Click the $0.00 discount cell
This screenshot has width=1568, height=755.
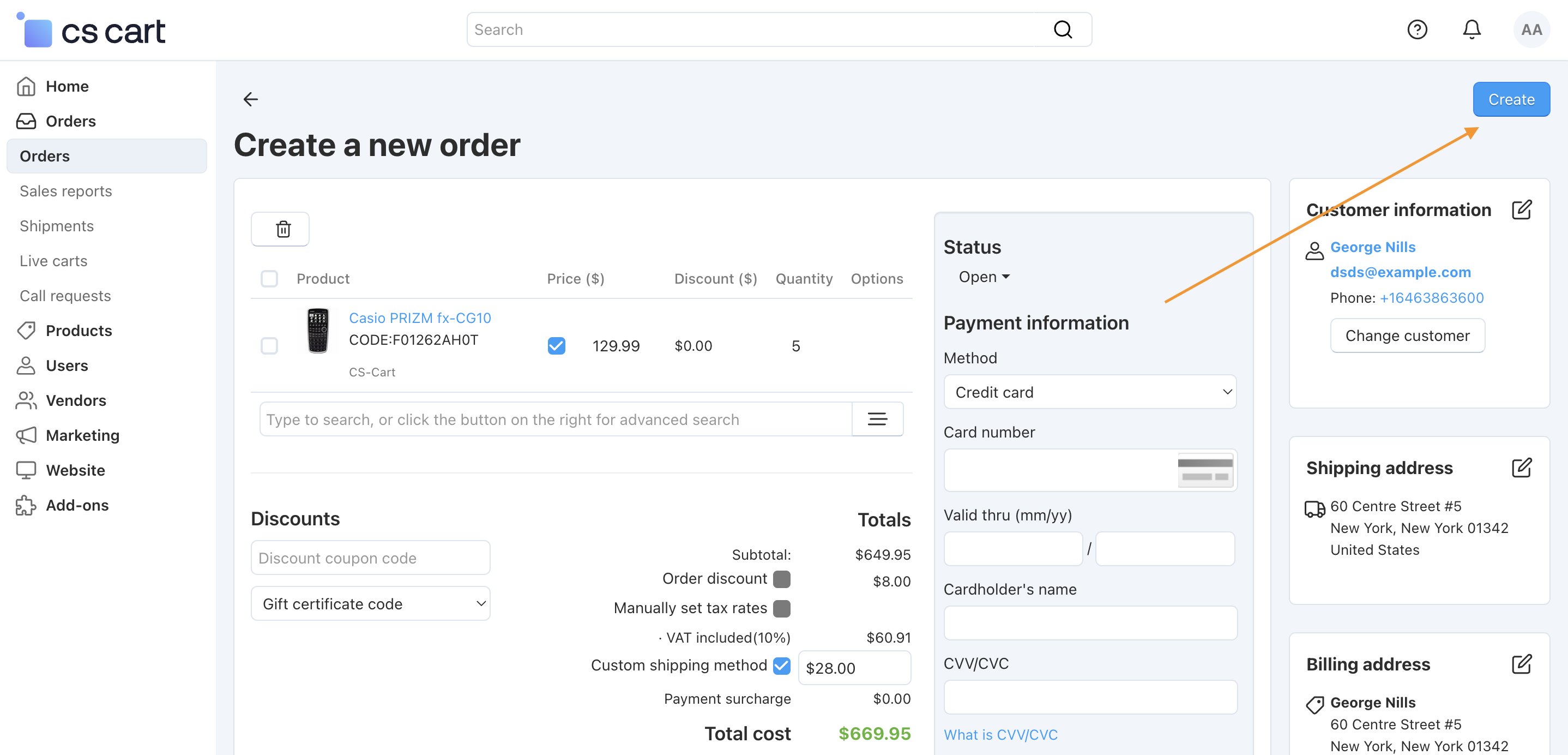tap(693, 346)
